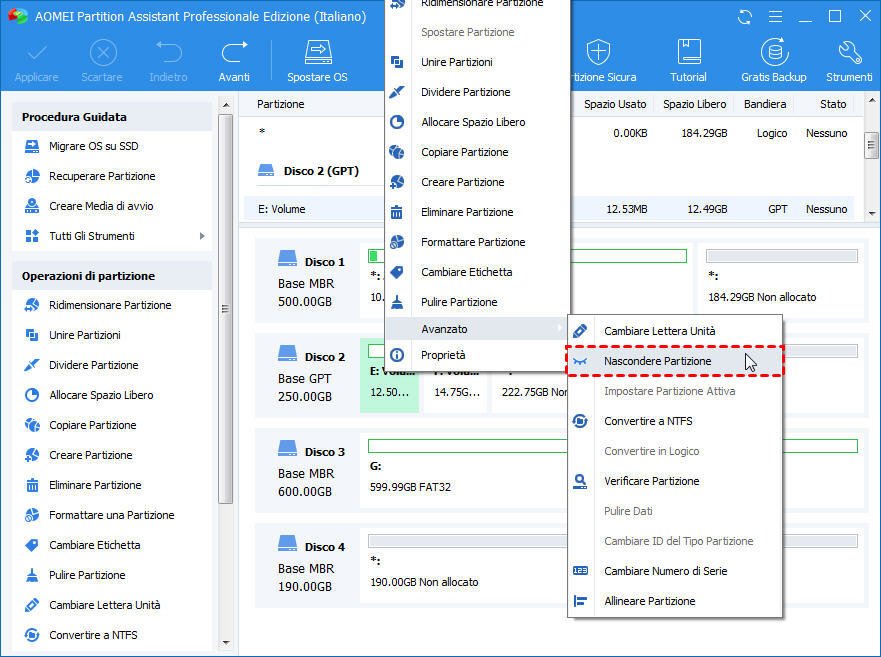The height and width of the screenshot is (657, 881).
Task: Select Disco 3 disk entry
Action: 307,470
